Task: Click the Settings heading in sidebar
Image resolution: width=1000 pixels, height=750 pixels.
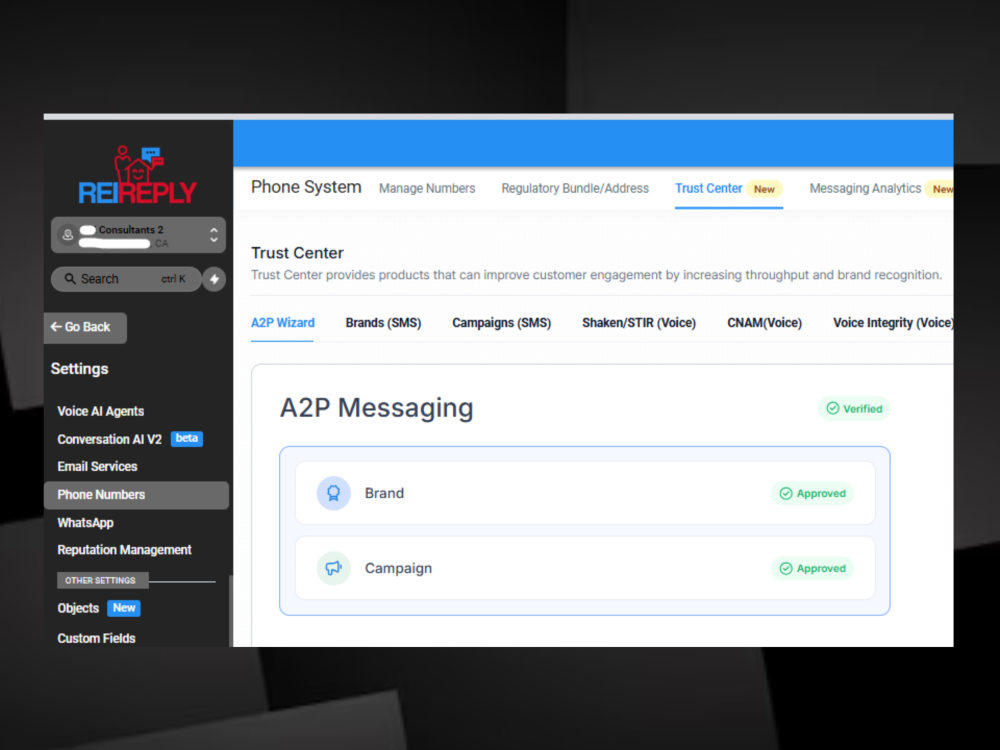Action: pyautogui.click(x=80, y=369)
